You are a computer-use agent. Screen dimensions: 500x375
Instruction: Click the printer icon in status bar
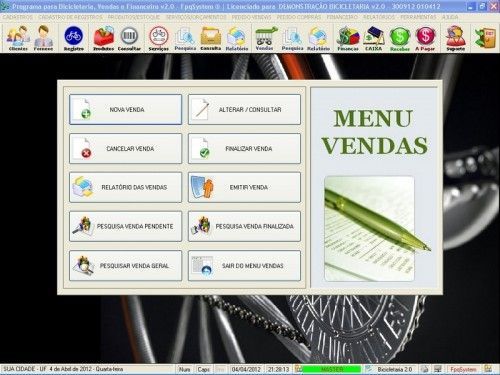coord(424,369)
